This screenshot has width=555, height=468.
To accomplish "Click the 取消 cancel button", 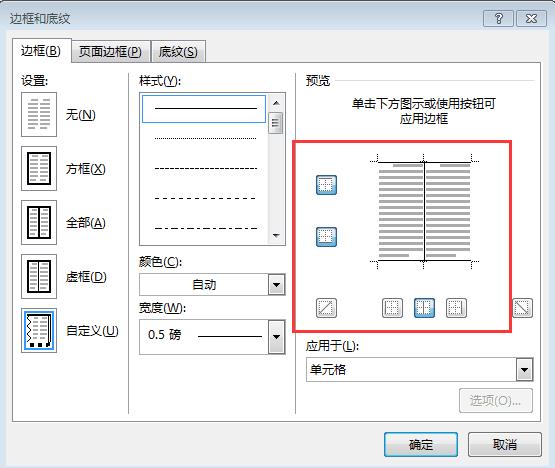I will pos(505,444).
